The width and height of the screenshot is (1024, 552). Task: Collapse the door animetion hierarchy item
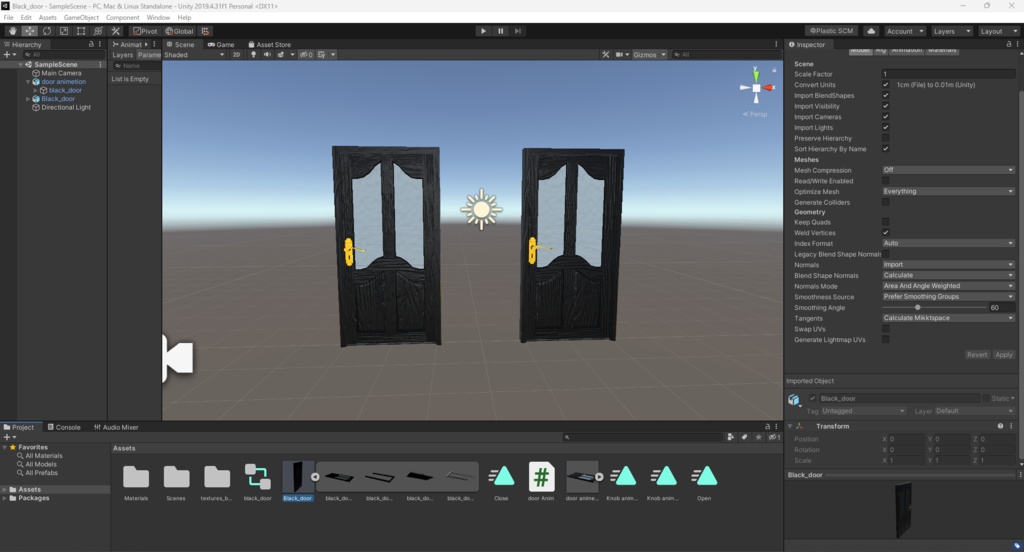28,82
